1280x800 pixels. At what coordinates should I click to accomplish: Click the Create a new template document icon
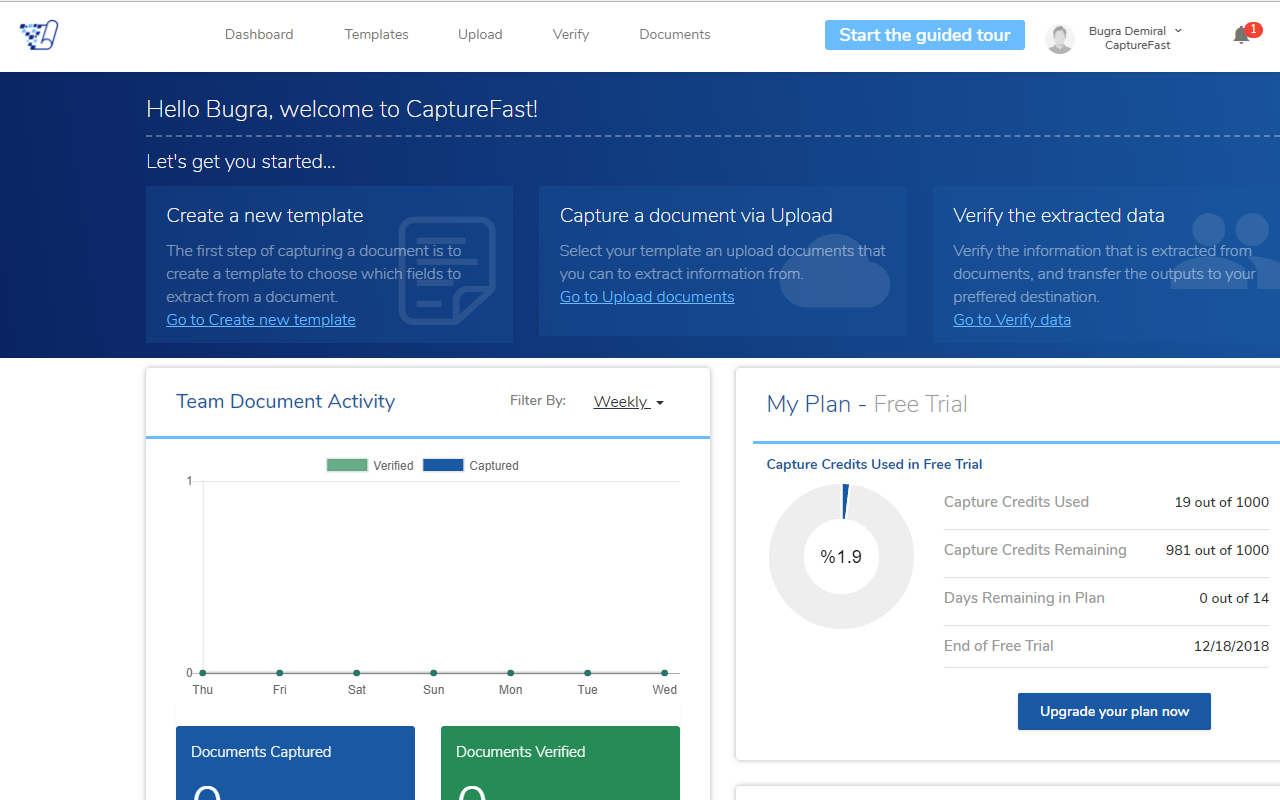point(447,271)
